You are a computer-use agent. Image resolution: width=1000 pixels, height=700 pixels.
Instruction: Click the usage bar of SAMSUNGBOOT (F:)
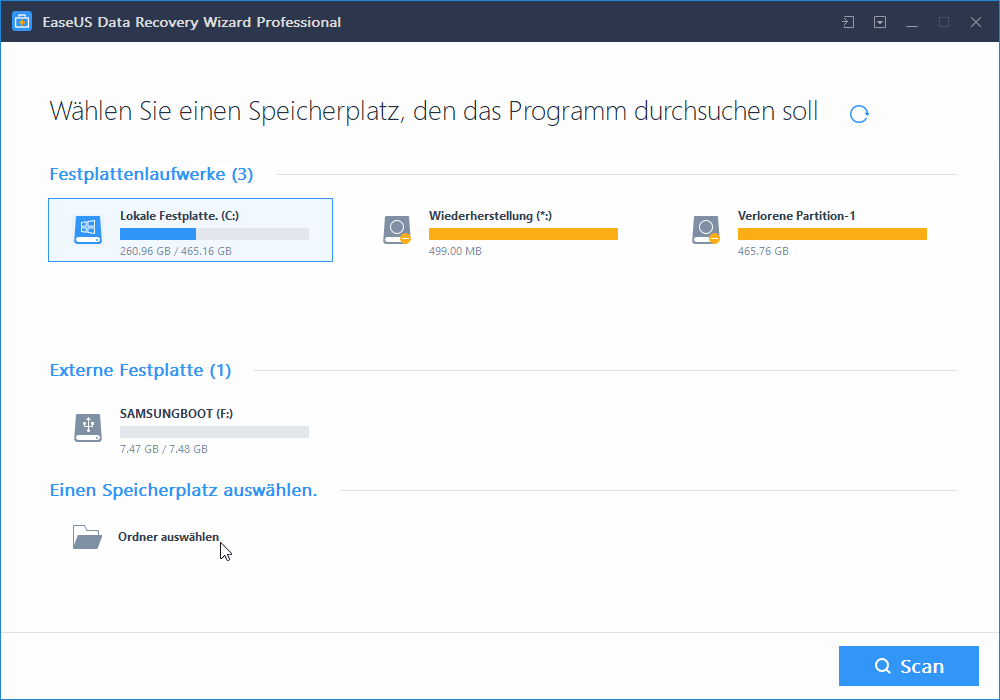(214, 432)
